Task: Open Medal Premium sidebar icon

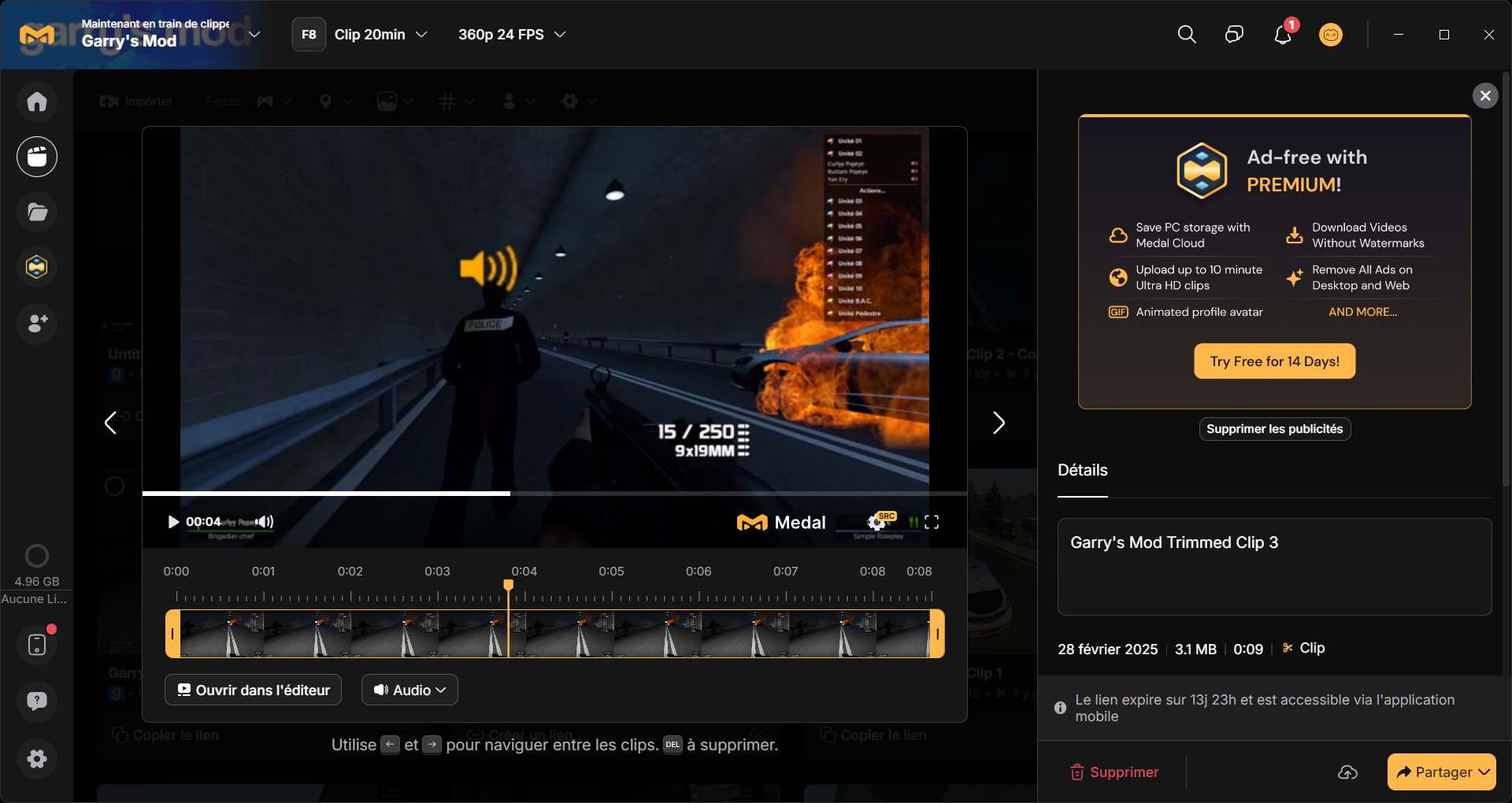Action: click(37, 267)
